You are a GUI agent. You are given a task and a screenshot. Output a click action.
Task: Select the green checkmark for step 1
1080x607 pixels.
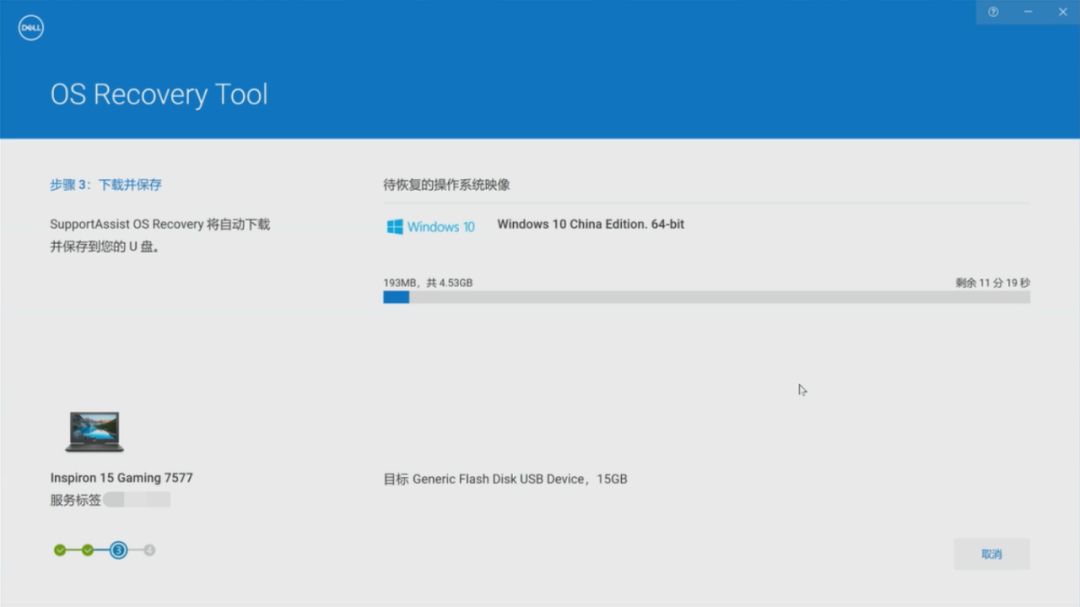pyautogui.click(x=58, y=549)
